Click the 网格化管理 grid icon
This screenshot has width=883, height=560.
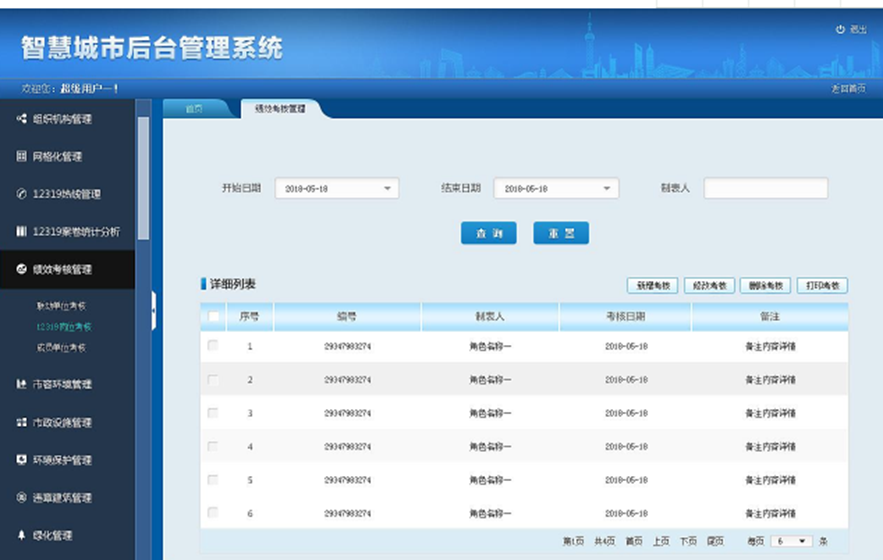(21, 157)
